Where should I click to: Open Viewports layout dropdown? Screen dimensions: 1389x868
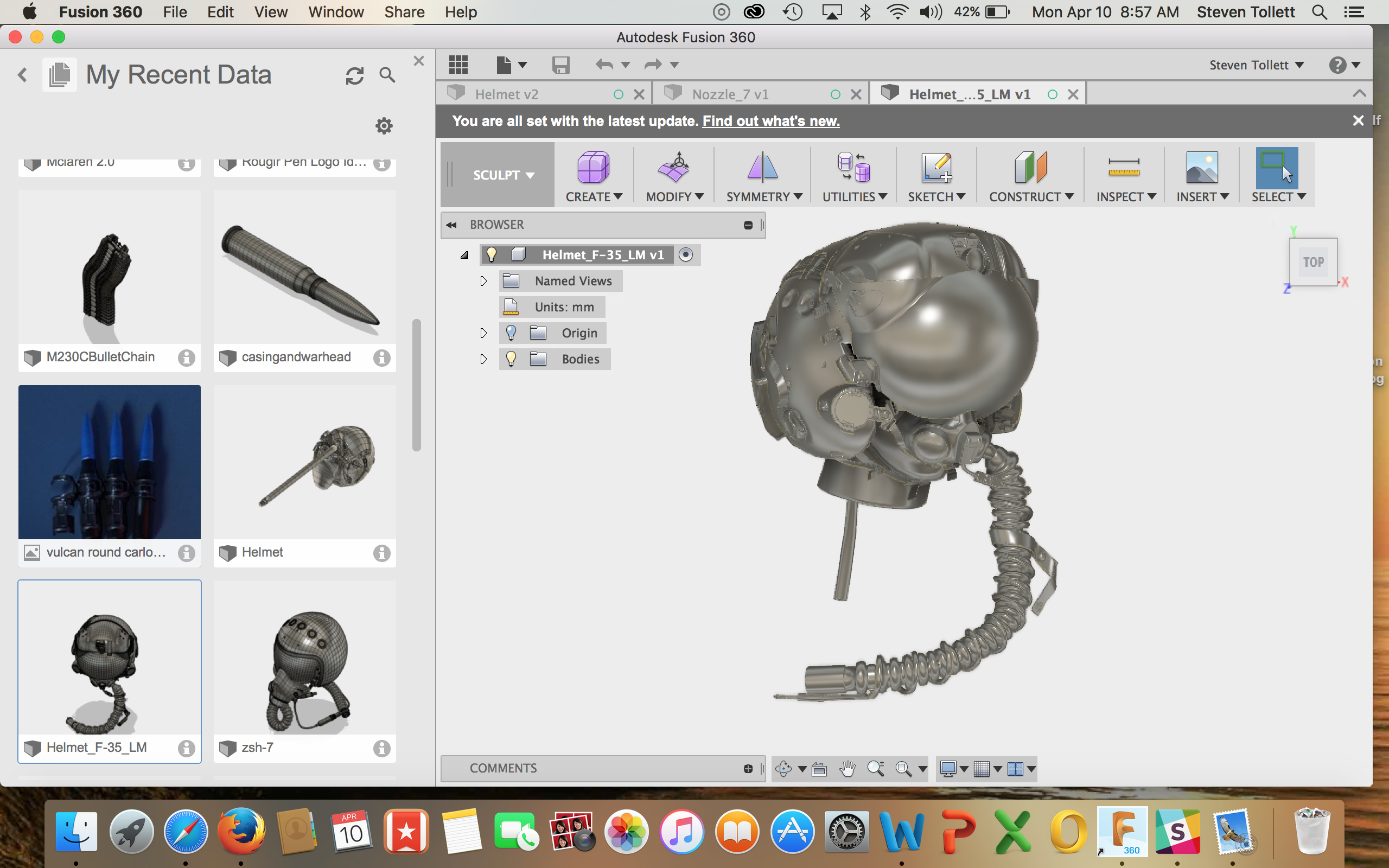[x=1021, y=768]
